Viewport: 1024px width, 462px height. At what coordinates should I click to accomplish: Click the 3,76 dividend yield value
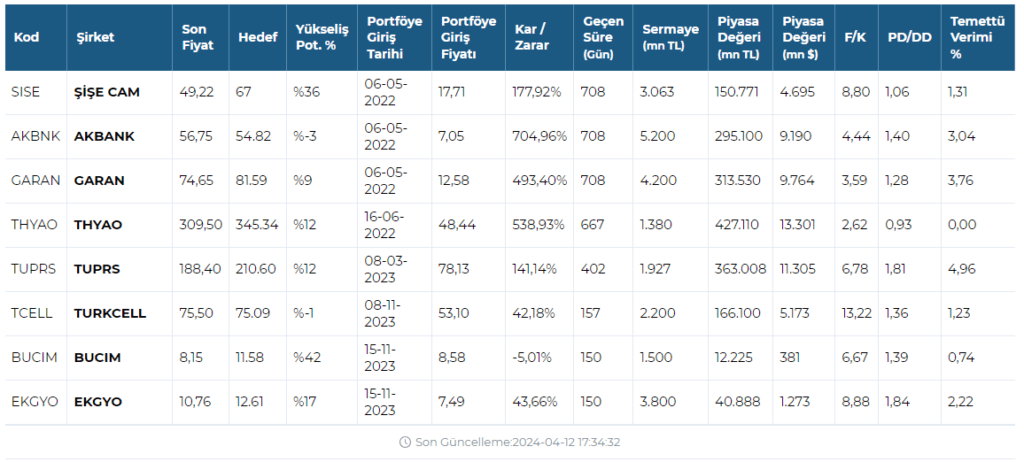click(961, 181)
